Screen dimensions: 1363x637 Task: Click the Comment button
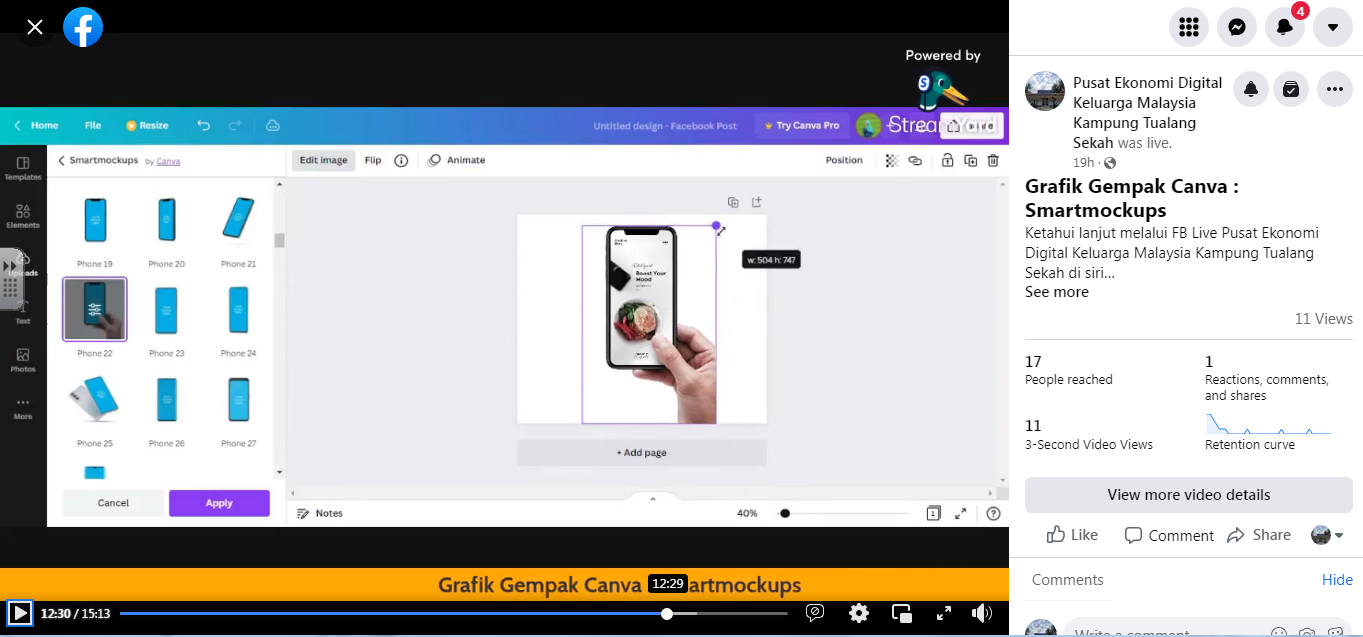[1169, 535]
